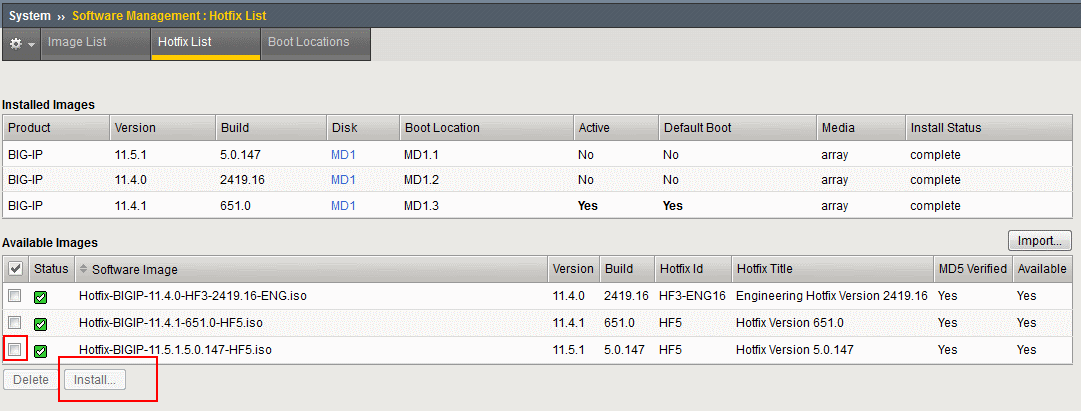Toggle the select-all checkbox in header
Screen dimensions: 1081x411
15,268
